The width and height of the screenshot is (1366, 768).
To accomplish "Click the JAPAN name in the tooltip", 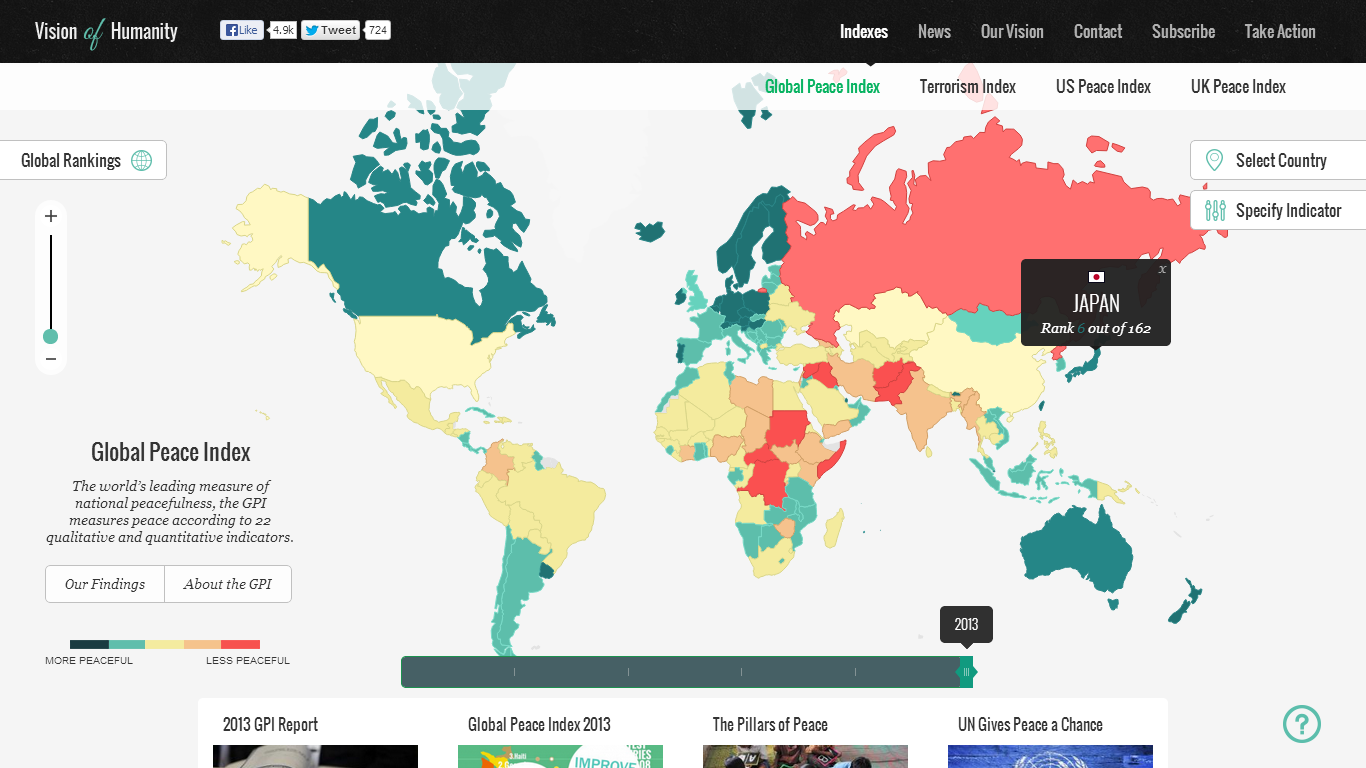I will [1096, 303].
